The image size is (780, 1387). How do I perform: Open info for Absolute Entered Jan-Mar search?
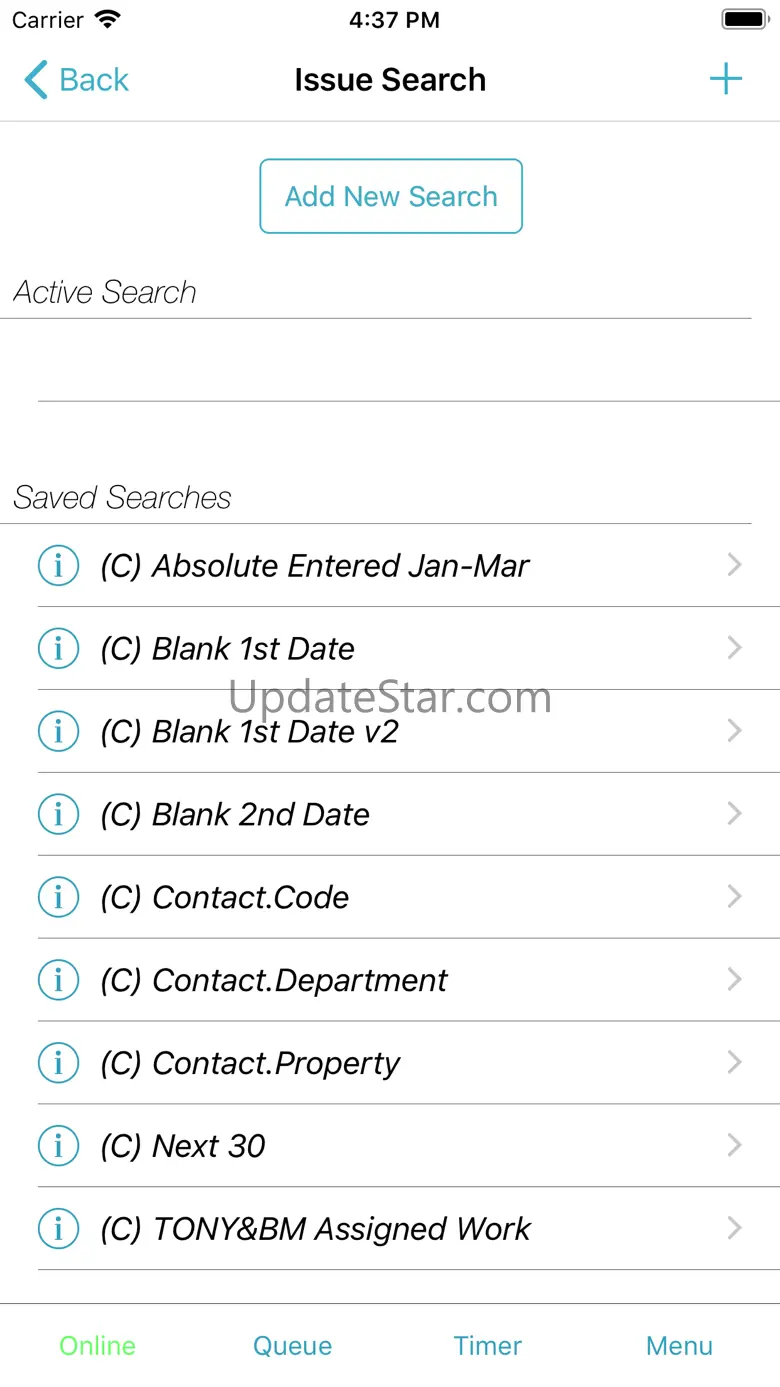[x=58, y=566]
